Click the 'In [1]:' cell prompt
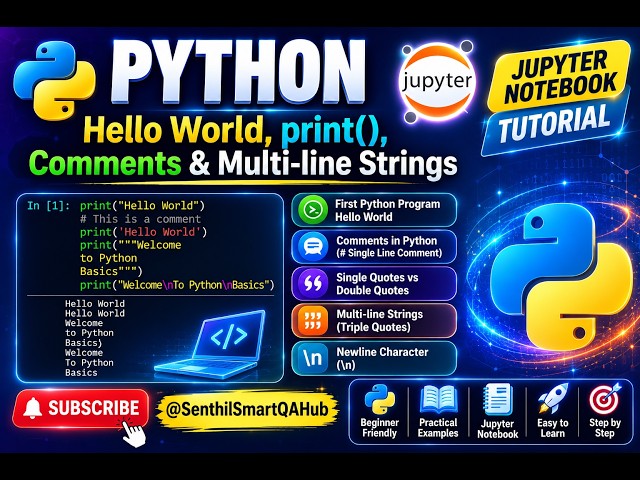Screen dimensions: 640x480 coord(49,205)
